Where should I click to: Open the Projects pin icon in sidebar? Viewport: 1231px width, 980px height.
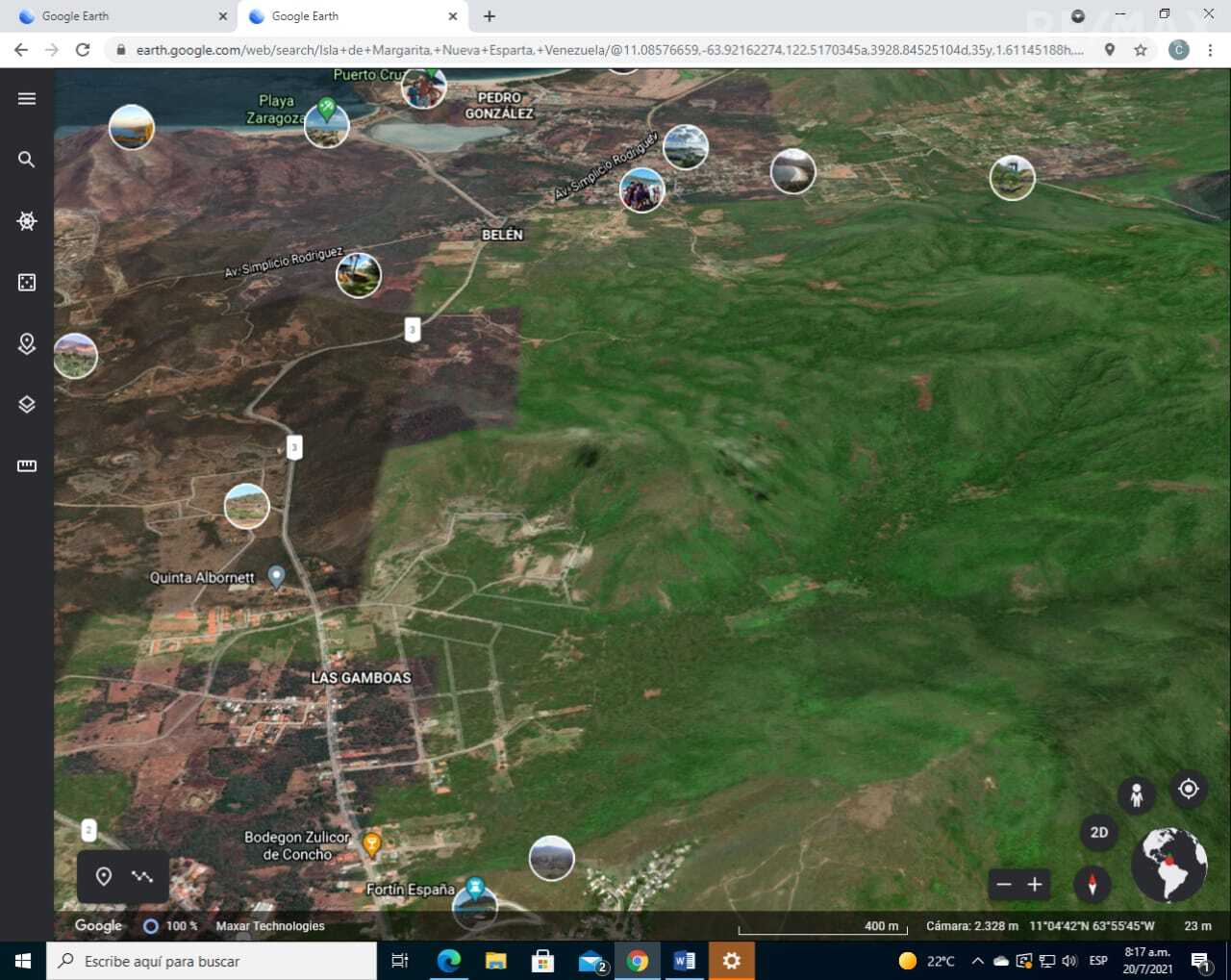click(x=27, y=343)
